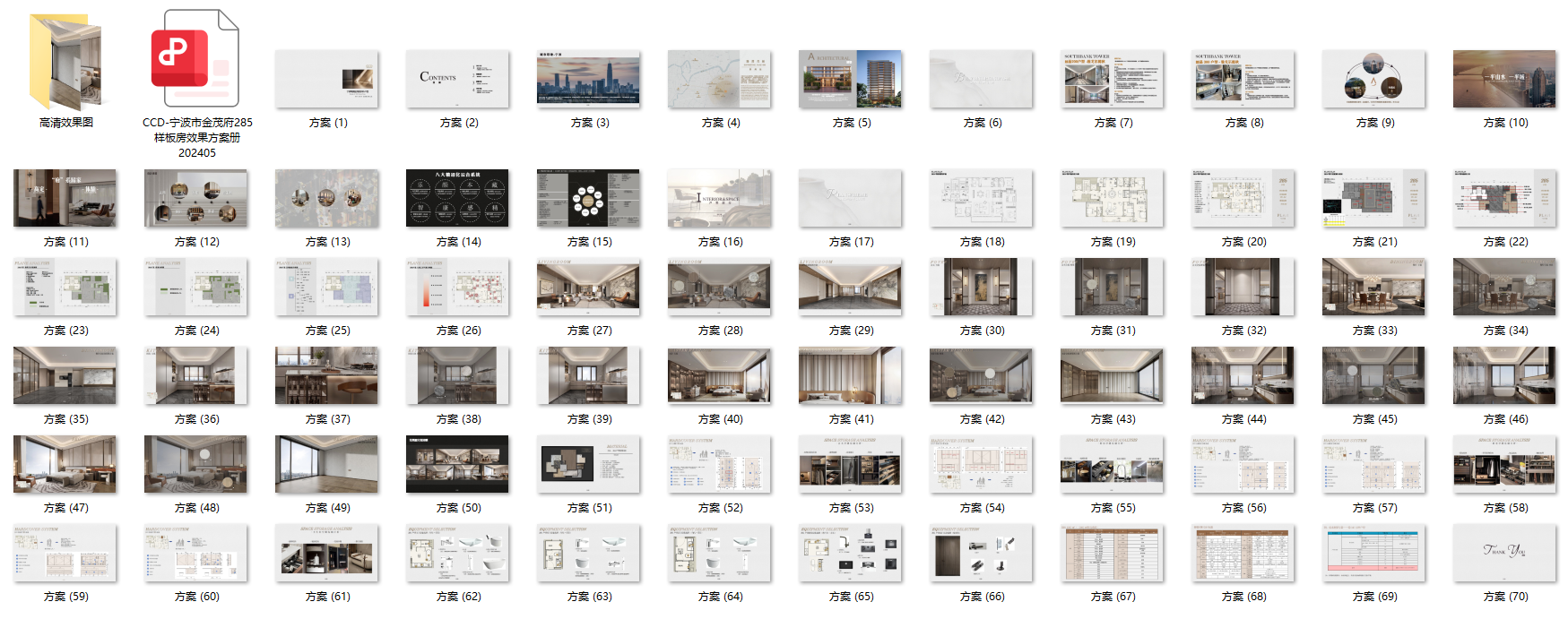Select 方案 (9) three circles diagram image
The width and height of the screenshot is (1568, 619).
1374,79
